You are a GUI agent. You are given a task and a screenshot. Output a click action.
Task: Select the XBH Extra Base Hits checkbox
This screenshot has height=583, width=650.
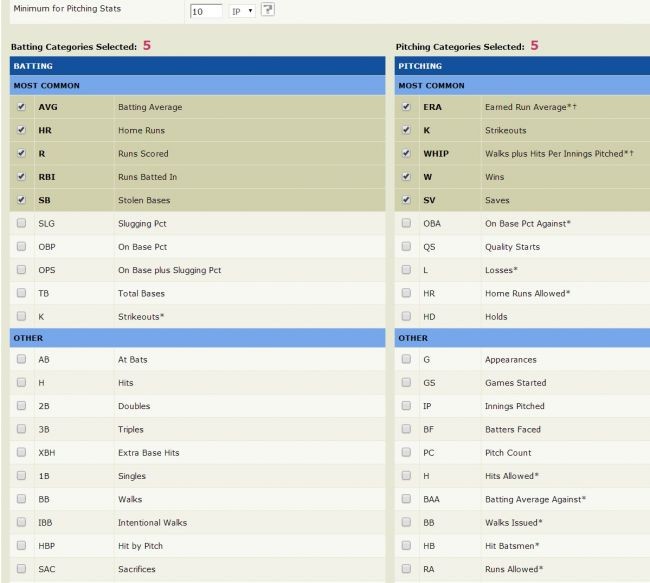click(21, 452)
